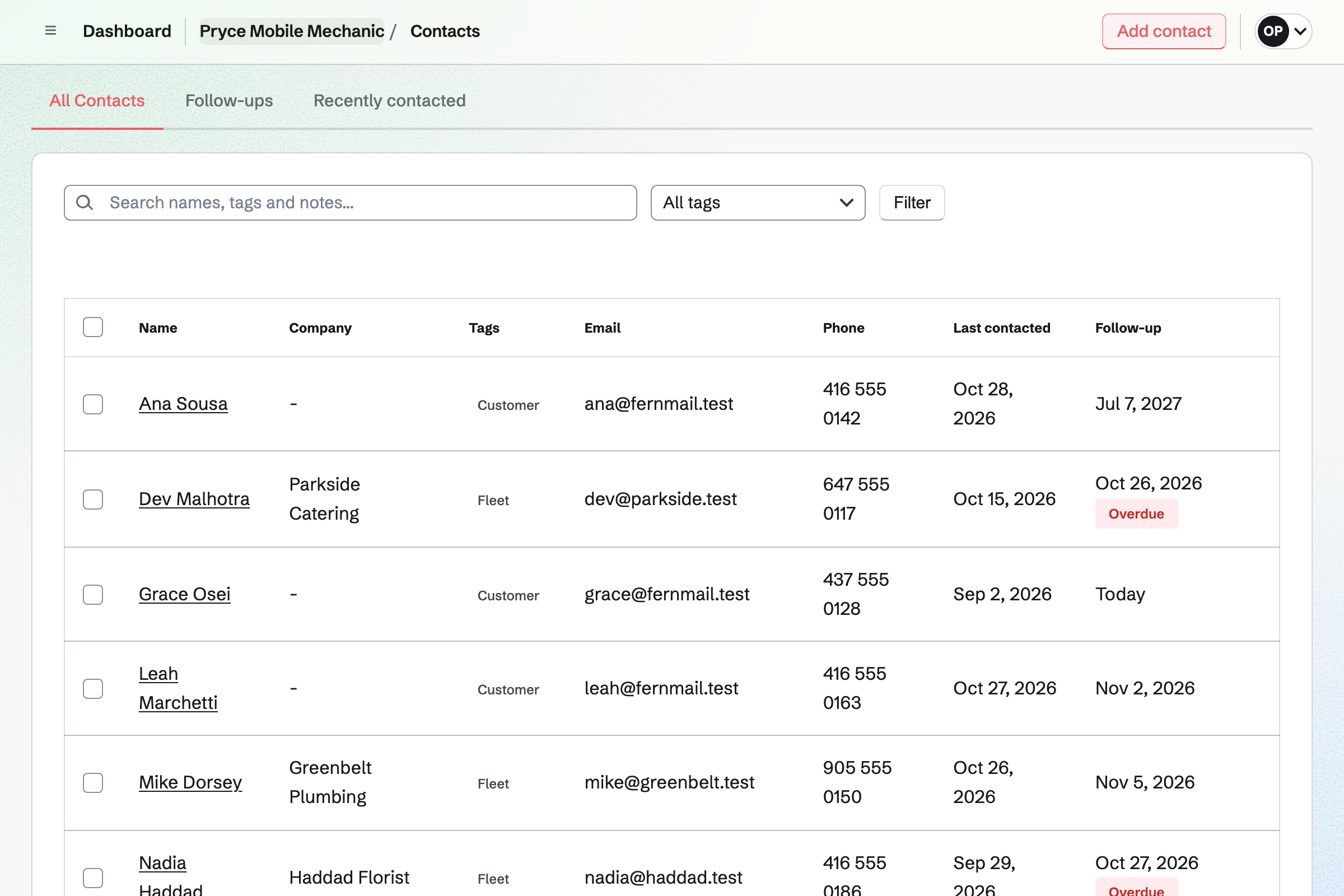Expand the account menu chevron
Image resolution: width=1344 pixels, height=896 pixels.
pyautogui.click(x=1300, y=31)
